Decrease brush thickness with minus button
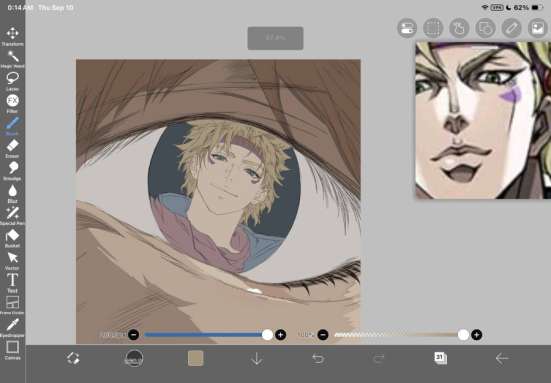This screenshot has height=383, width=551. point(134,335)
